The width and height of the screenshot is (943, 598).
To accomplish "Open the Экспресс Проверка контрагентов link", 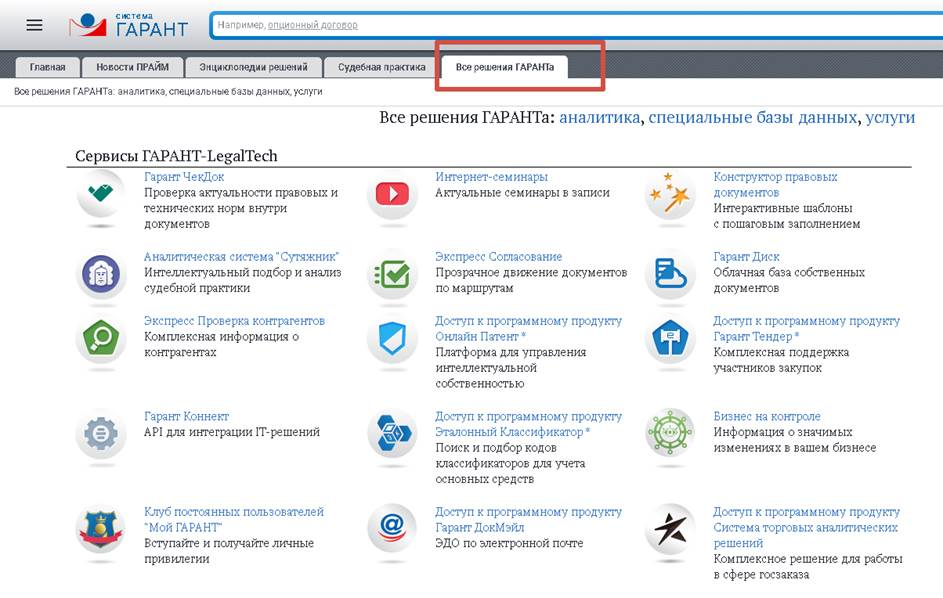I will [234, 321].
